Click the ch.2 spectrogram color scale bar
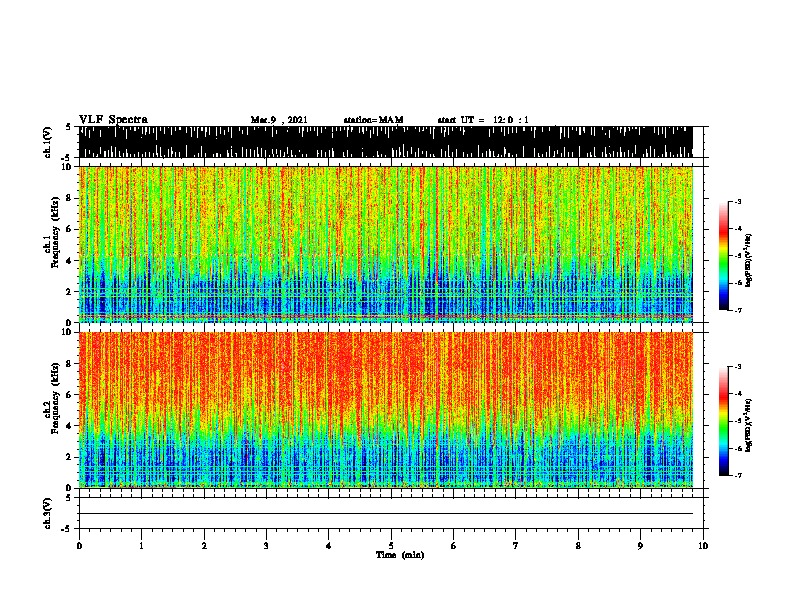Screen dimensions: 792x612 [724, 421]
